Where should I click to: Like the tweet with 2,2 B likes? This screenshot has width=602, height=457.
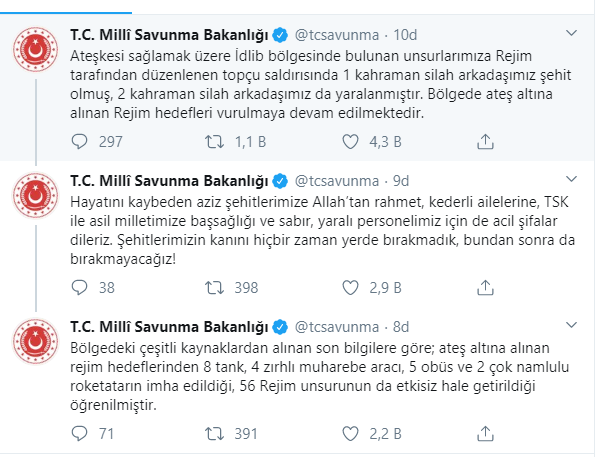click(350, 434)
